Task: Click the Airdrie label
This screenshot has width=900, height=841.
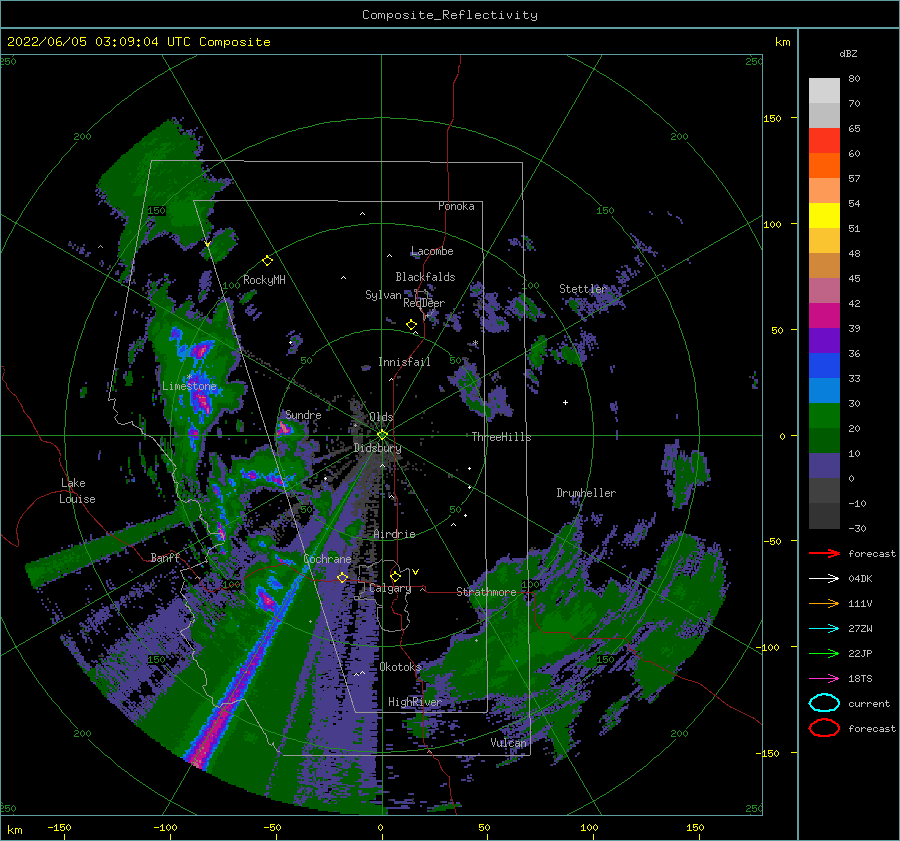Action: pyautogui.click(x=394, y=534)
